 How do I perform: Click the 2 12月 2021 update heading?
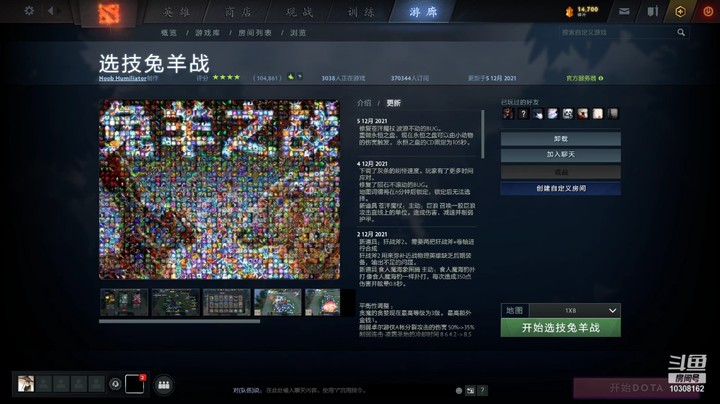[x=372, y=234]
